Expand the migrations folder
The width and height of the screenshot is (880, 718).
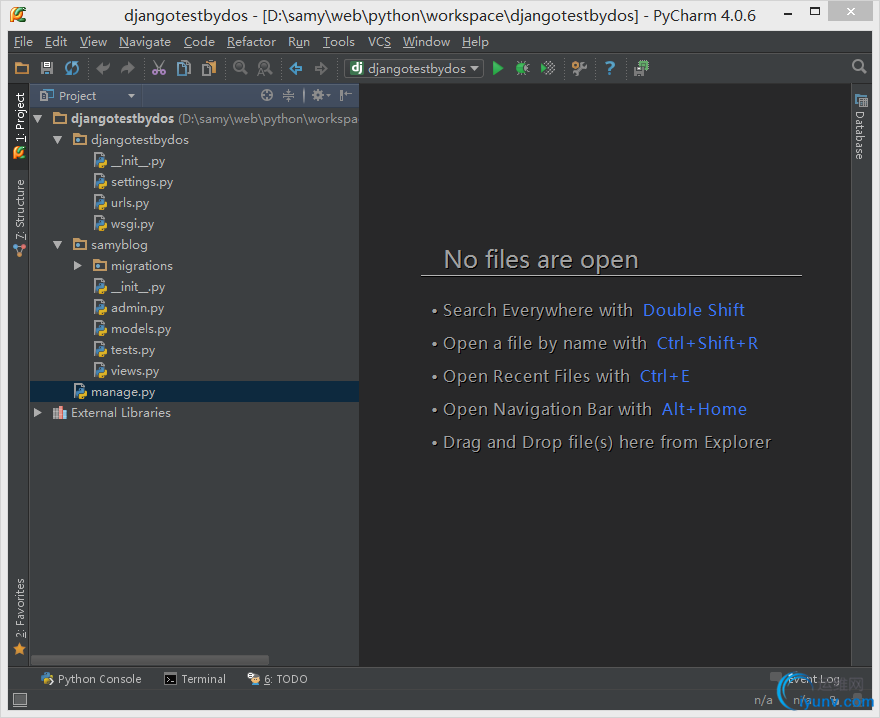(x=78, y=266)
